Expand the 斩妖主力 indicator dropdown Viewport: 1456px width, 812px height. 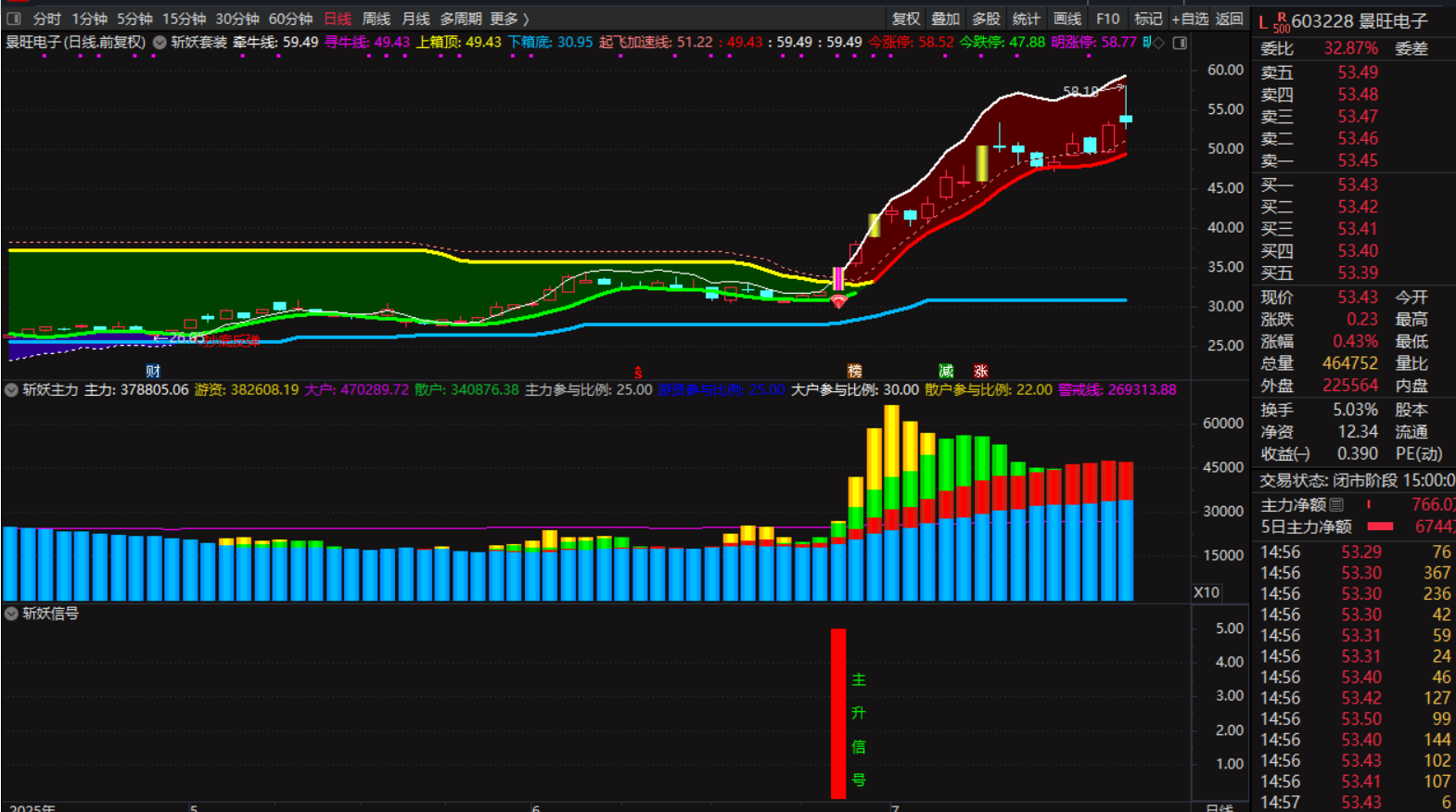click(12, 389)
